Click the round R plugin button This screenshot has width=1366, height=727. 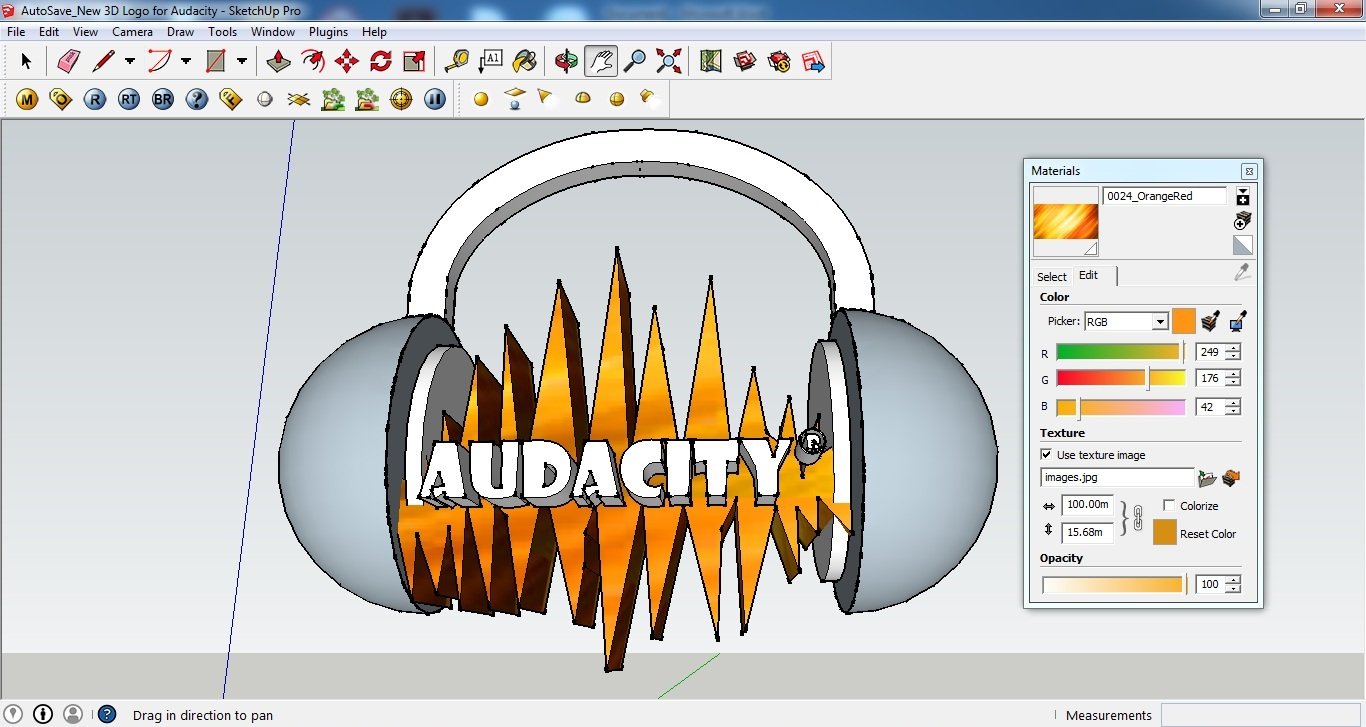pyautogui.click(x=95, y=99)
